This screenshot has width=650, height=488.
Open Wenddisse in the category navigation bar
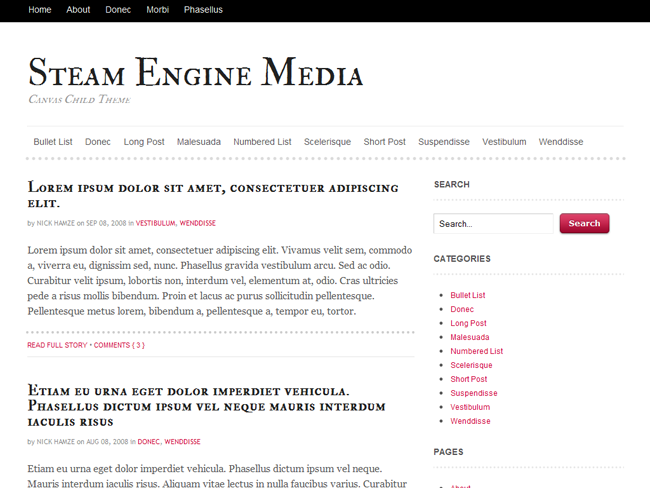[561, 142]
